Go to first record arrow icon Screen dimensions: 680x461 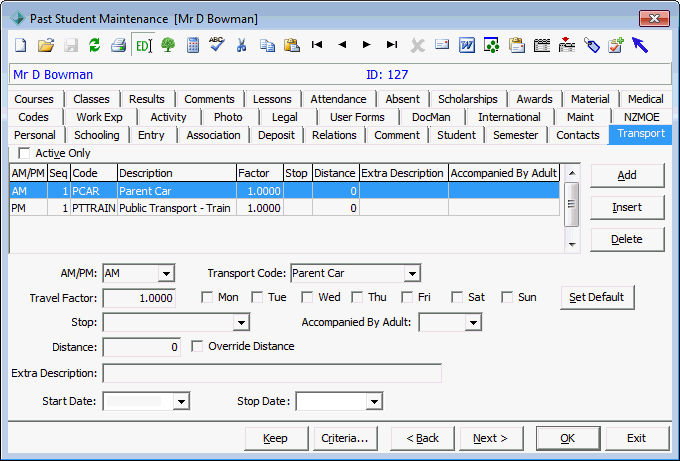(x=317, y=44)
